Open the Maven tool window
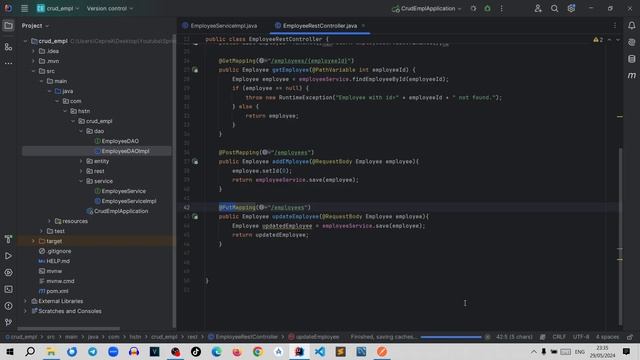 click(x=631, y=76)
